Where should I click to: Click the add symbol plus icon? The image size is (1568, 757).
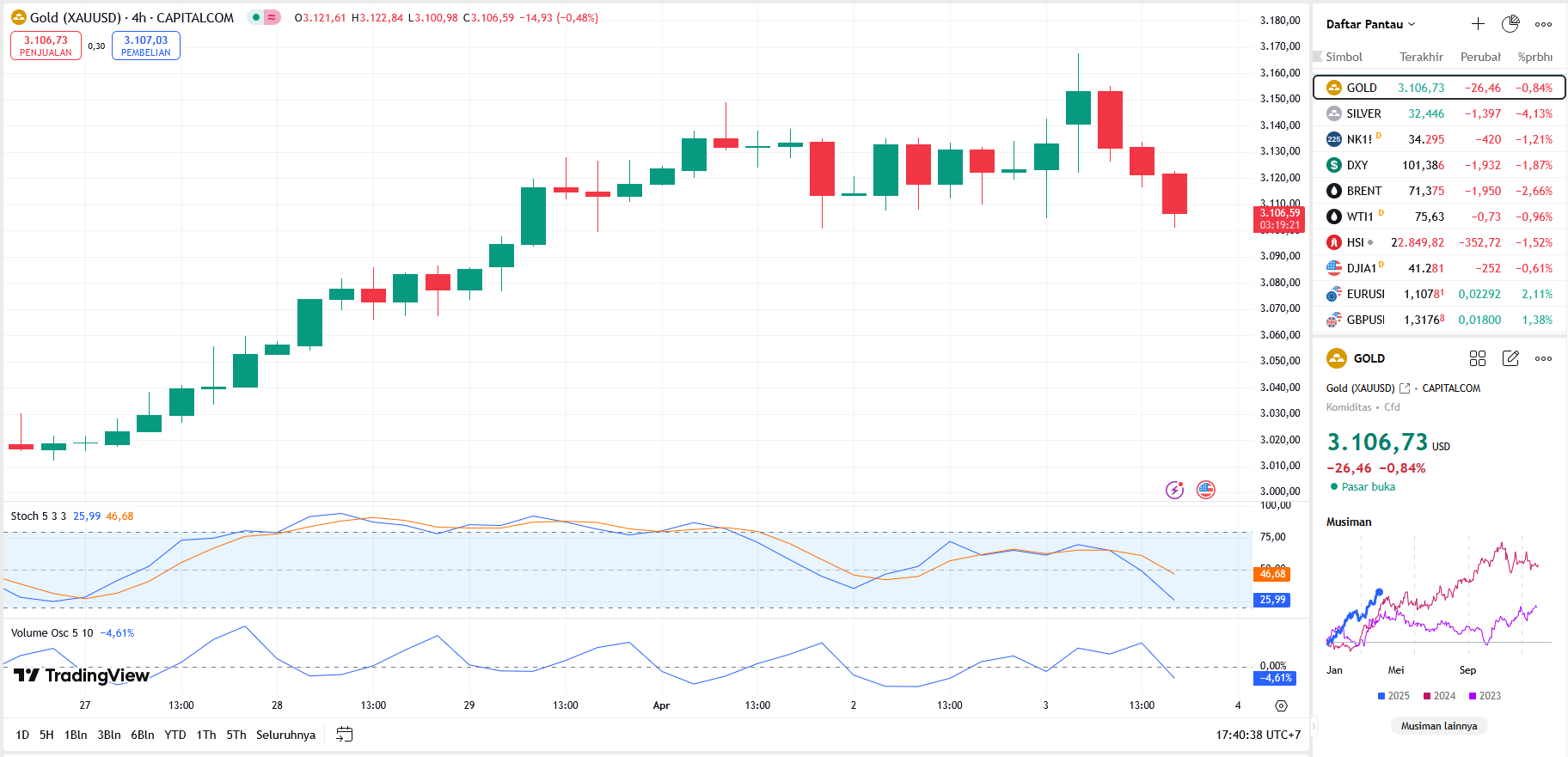pyautogui.click(x=1478, y=24)
